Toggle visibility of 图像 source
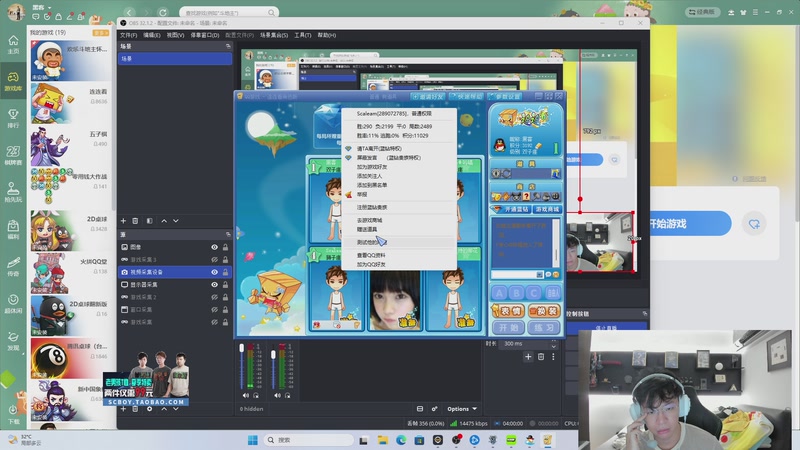This screenshot has width=800, height=450. 214,247
